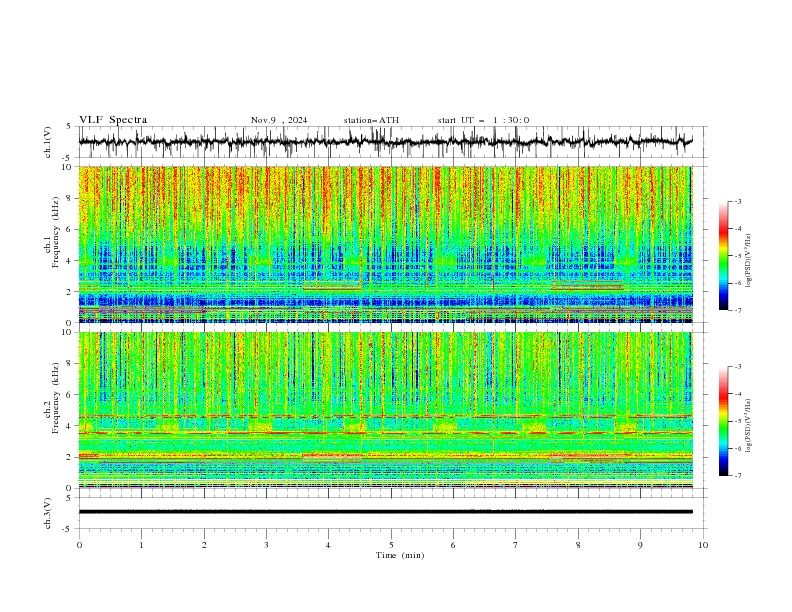The image size is (792, 612).
Task: Click the 'VLF Spectra' plot title
Action: point(113,120)
